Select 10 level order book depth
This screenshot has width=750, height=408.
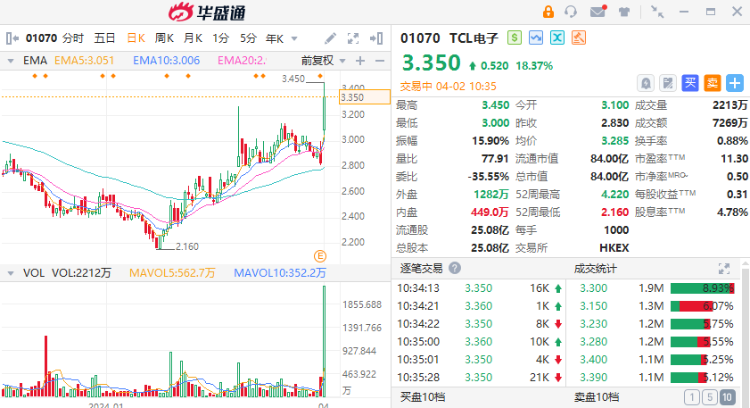(x=728, y=397)
